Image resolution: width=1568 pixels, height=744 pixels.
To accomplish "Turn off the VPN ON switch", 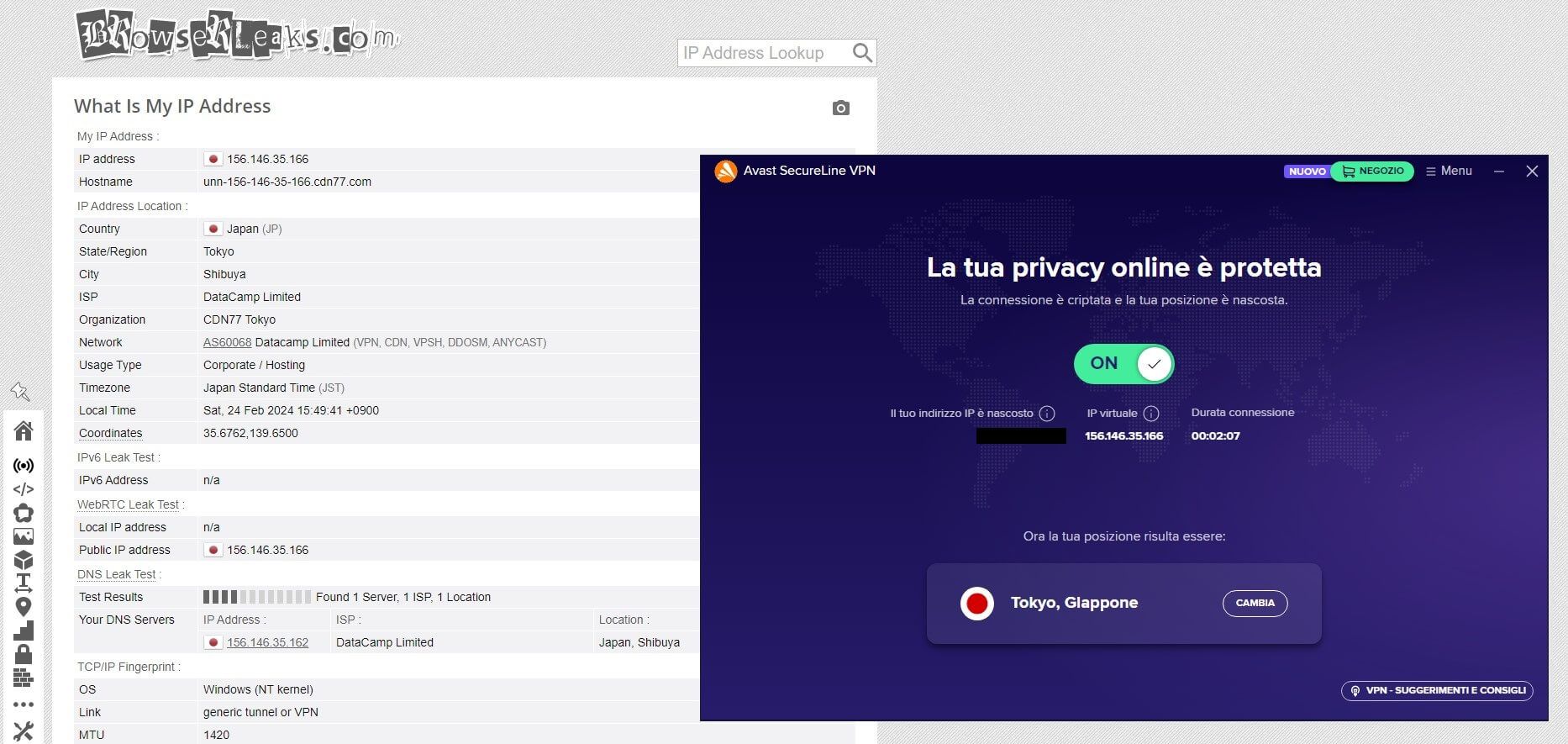I will (1124, 364).
